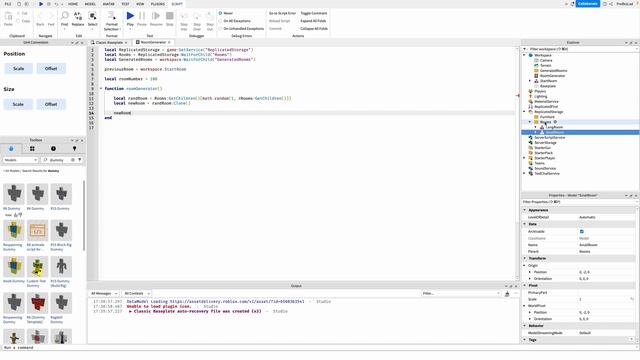Click the Position Offset button
Image resolution: width=640 pixels, height=360 pixels.
pyautogui.click(x=51, y=69)
